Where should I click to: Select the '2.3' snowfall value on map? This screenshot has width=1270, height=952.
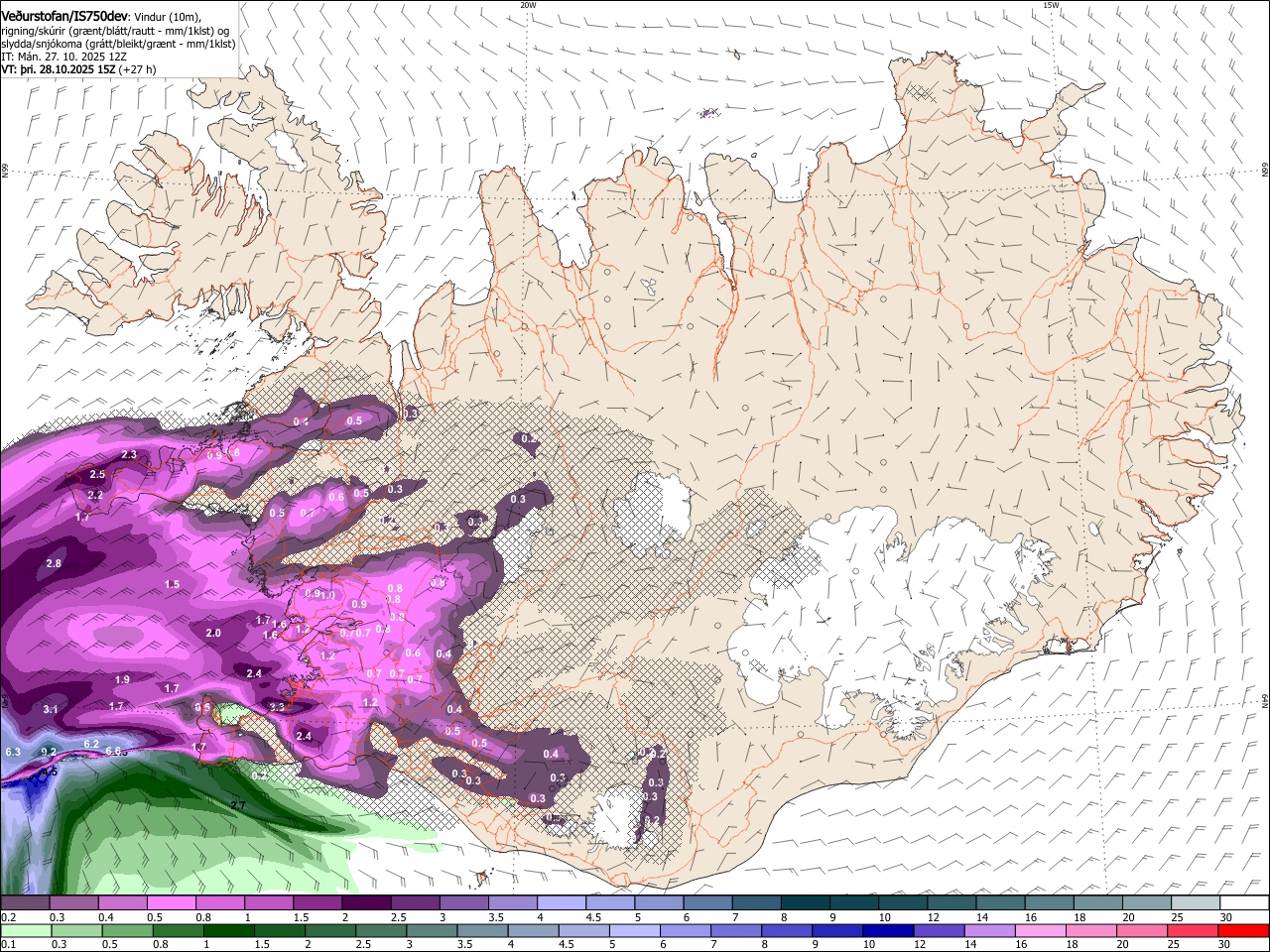pyautogui.click(x=129, y=454)
